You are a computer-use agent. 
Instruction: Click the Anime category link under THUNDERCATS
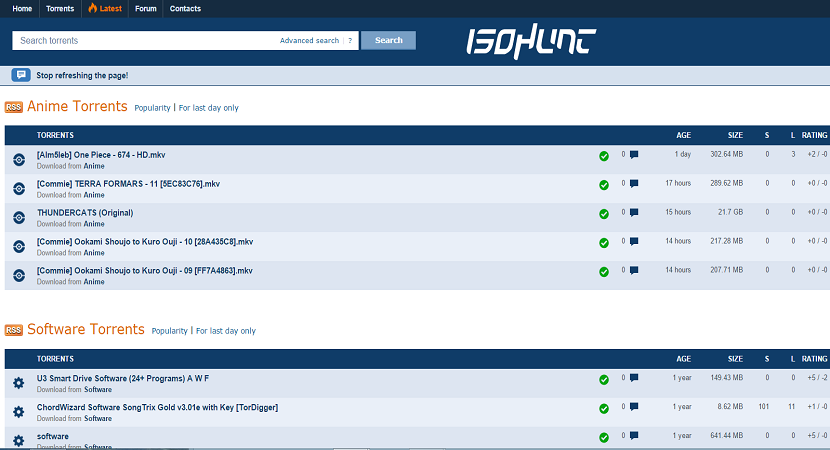(x=94, y=224)
